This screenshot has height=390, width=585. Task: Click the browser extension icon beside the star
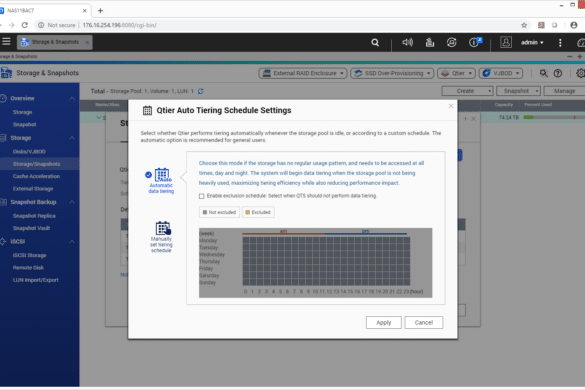point(541,25)
